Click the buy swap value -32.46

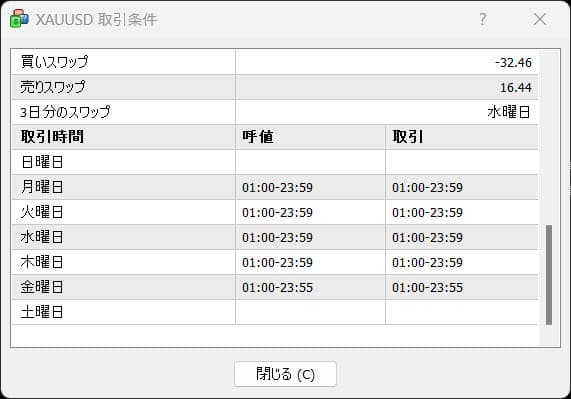point(513,63)
